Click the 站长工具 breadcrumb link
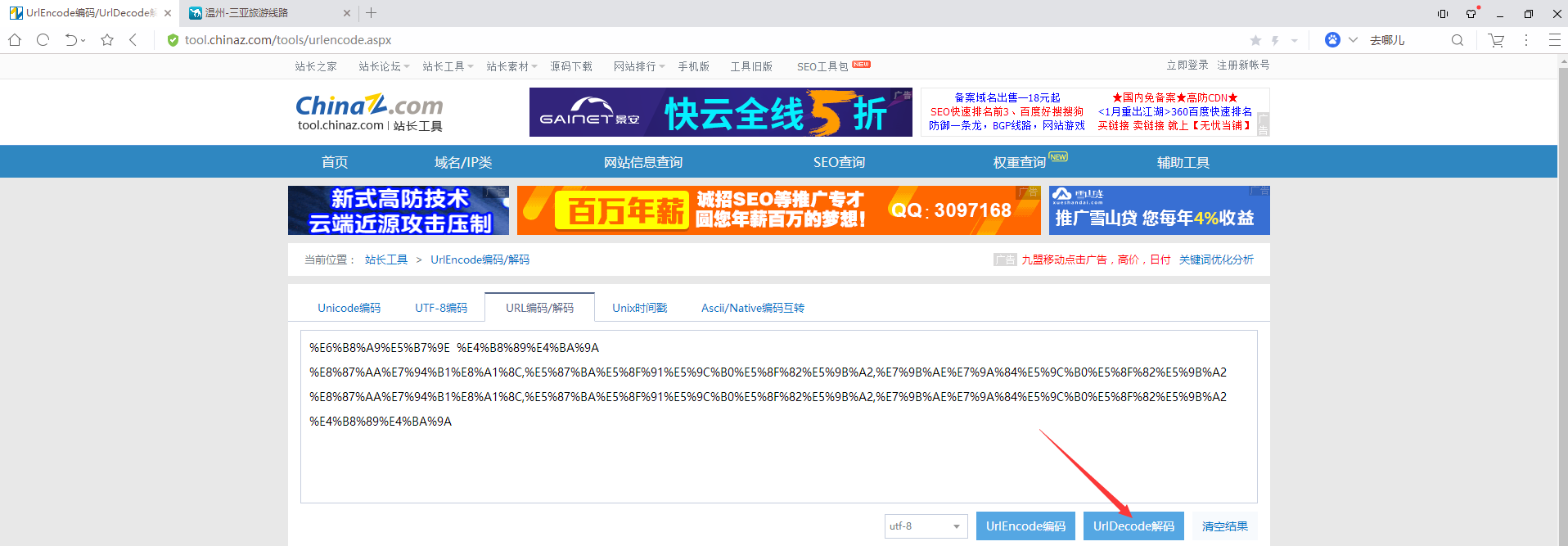Image resolution: width=1568 pixels, height=546 pixels. coord(386,259)
